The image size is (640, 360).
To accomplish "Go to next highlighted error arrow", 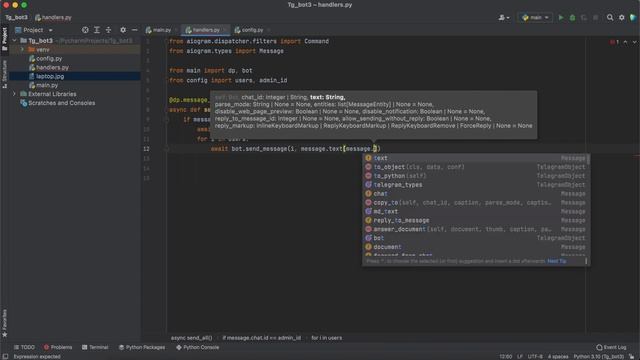I will tap(634, 42).
